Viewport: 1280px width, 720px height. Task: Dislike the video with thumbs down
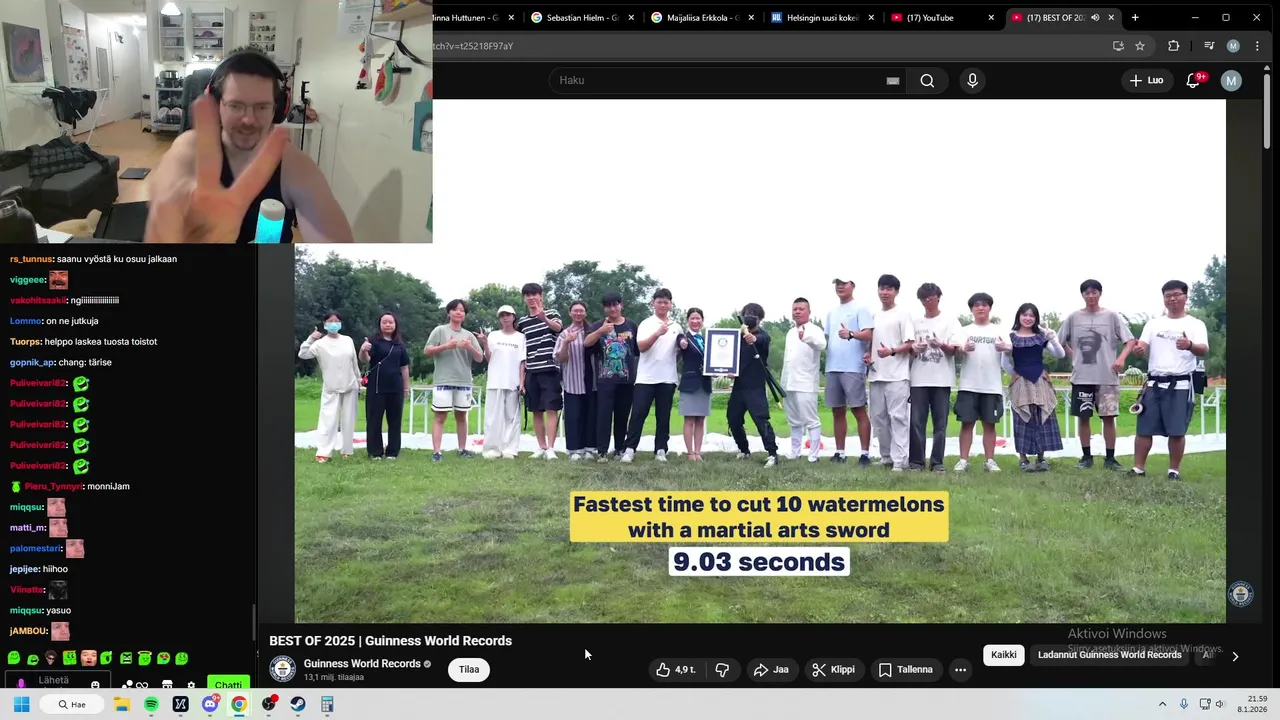[x=722, y=670]
